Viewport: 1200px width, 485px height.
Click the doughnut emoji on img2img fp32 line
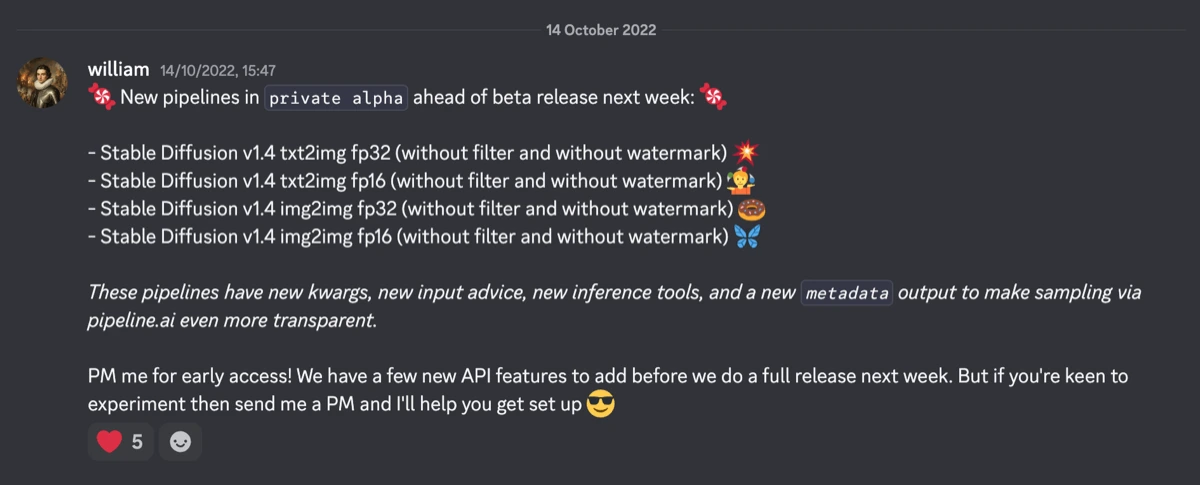tap(750, 209)
